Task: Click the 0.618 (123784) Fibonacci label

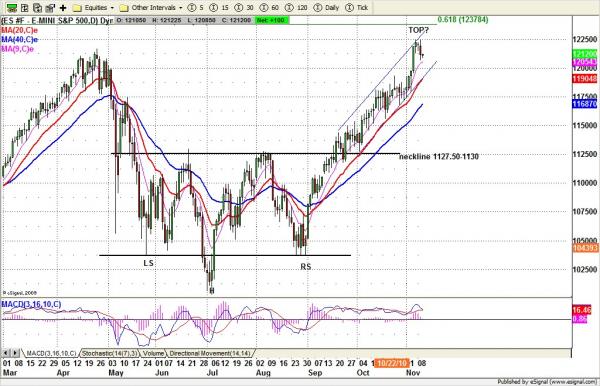Action: [x=463, y=20]
